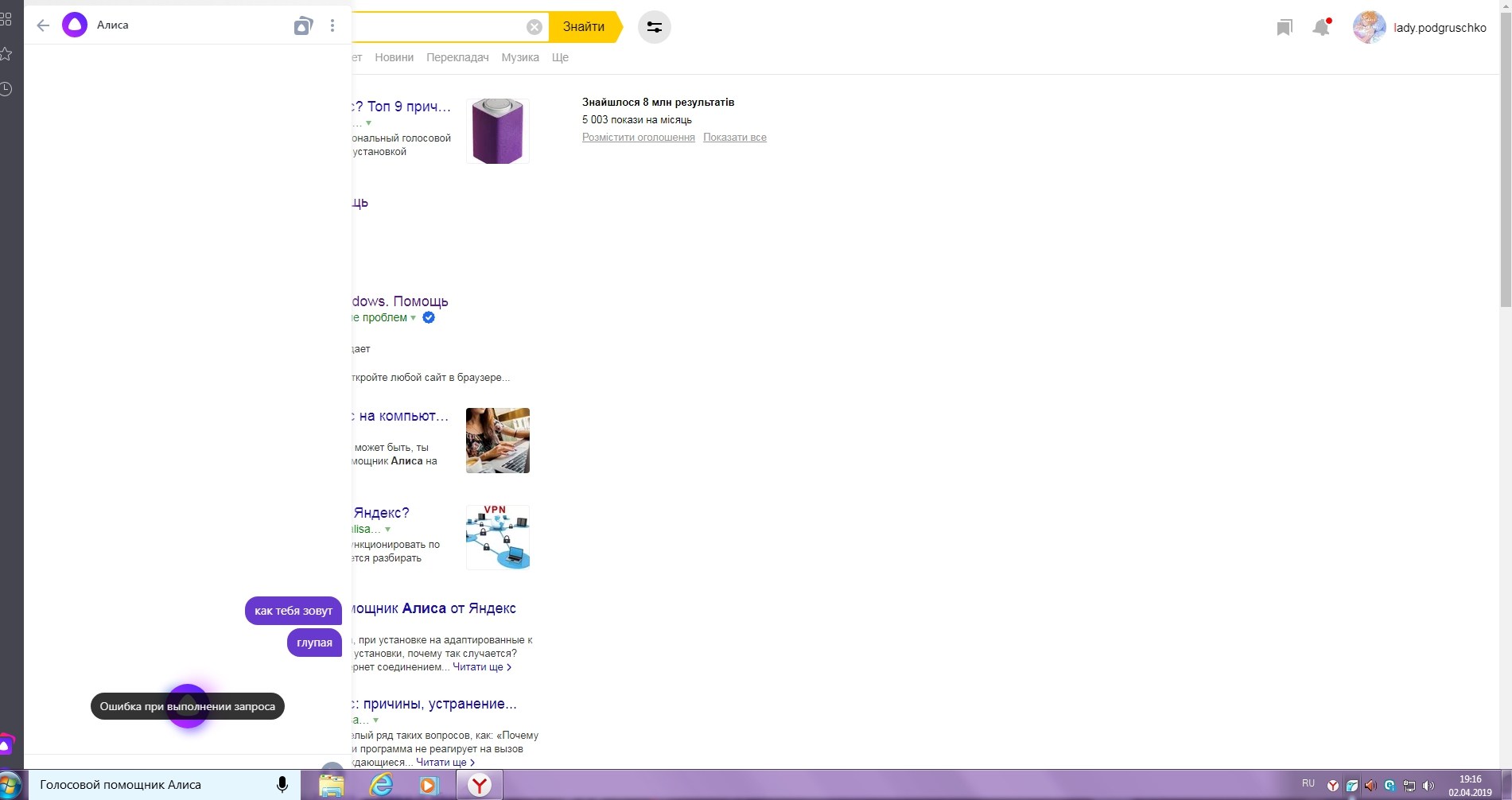
Task: Open history clock in left sidebar
Action: [x=6, y=89]
